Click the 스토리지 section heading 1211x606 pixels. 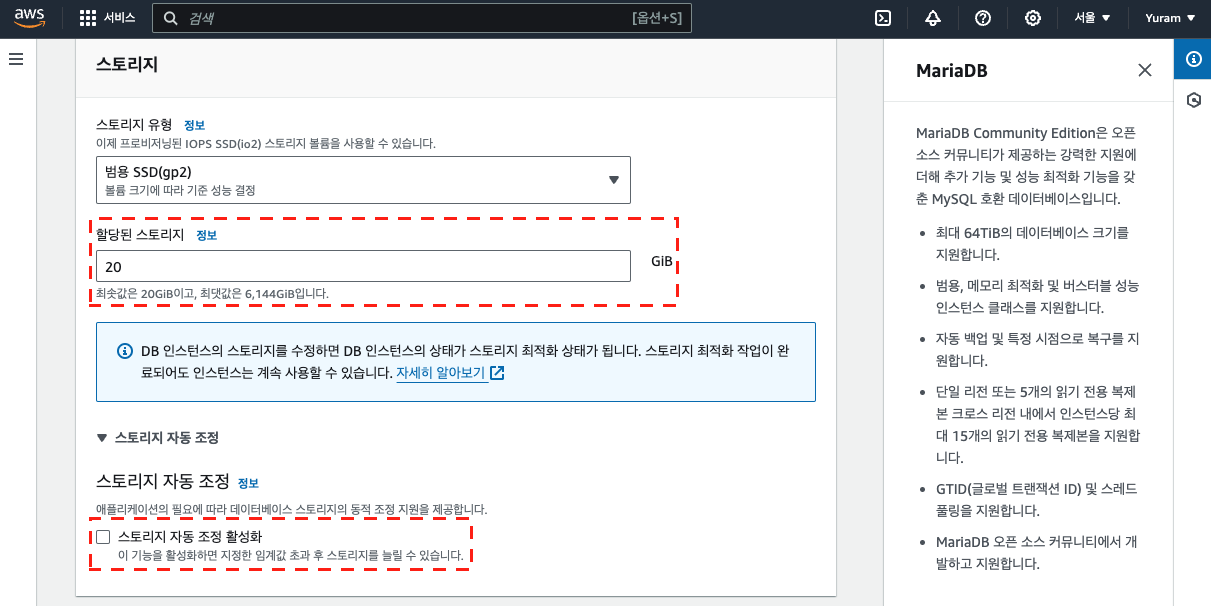[127, 65]
